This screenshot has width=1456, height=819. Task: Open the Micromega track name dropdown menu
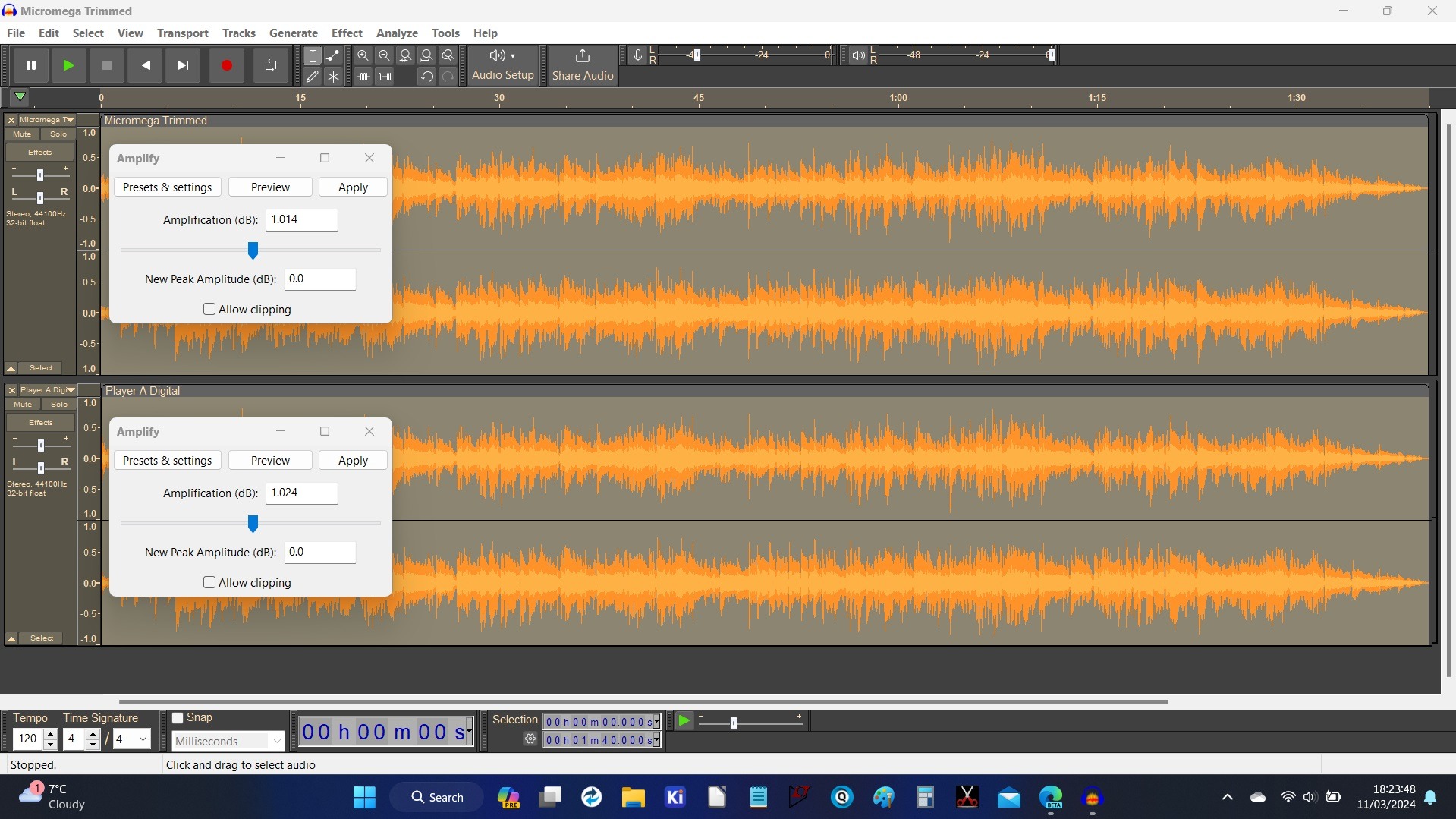coord(47,120)
